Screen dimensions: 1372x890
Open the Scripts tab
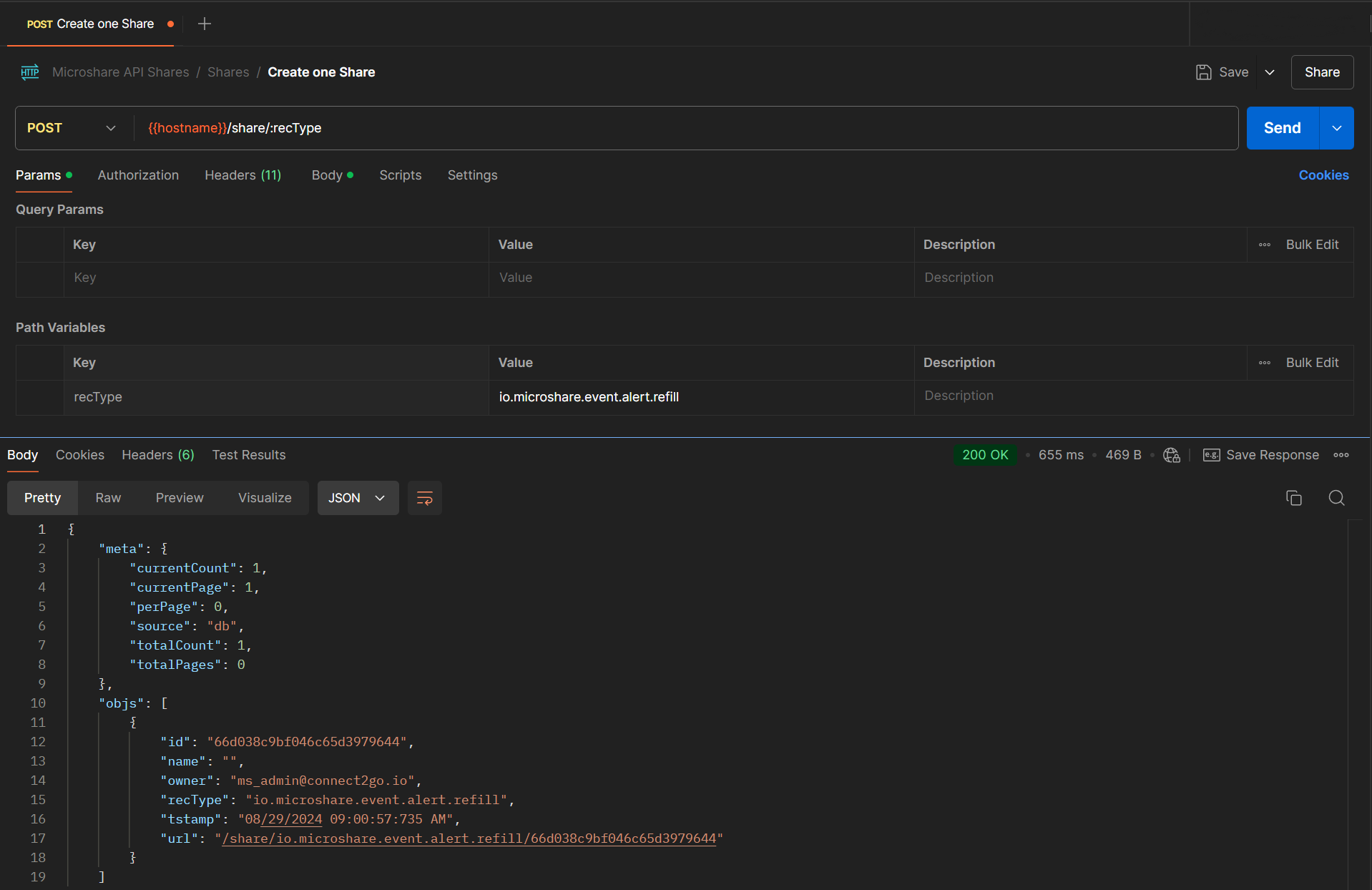(401, 175)
